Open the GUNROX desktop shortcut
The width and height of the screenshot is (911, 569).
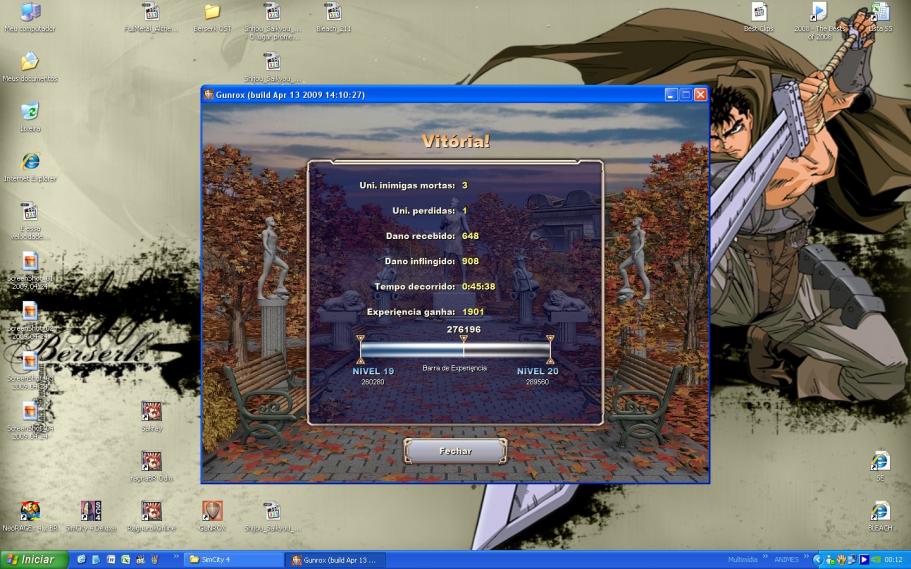[212, 511]
